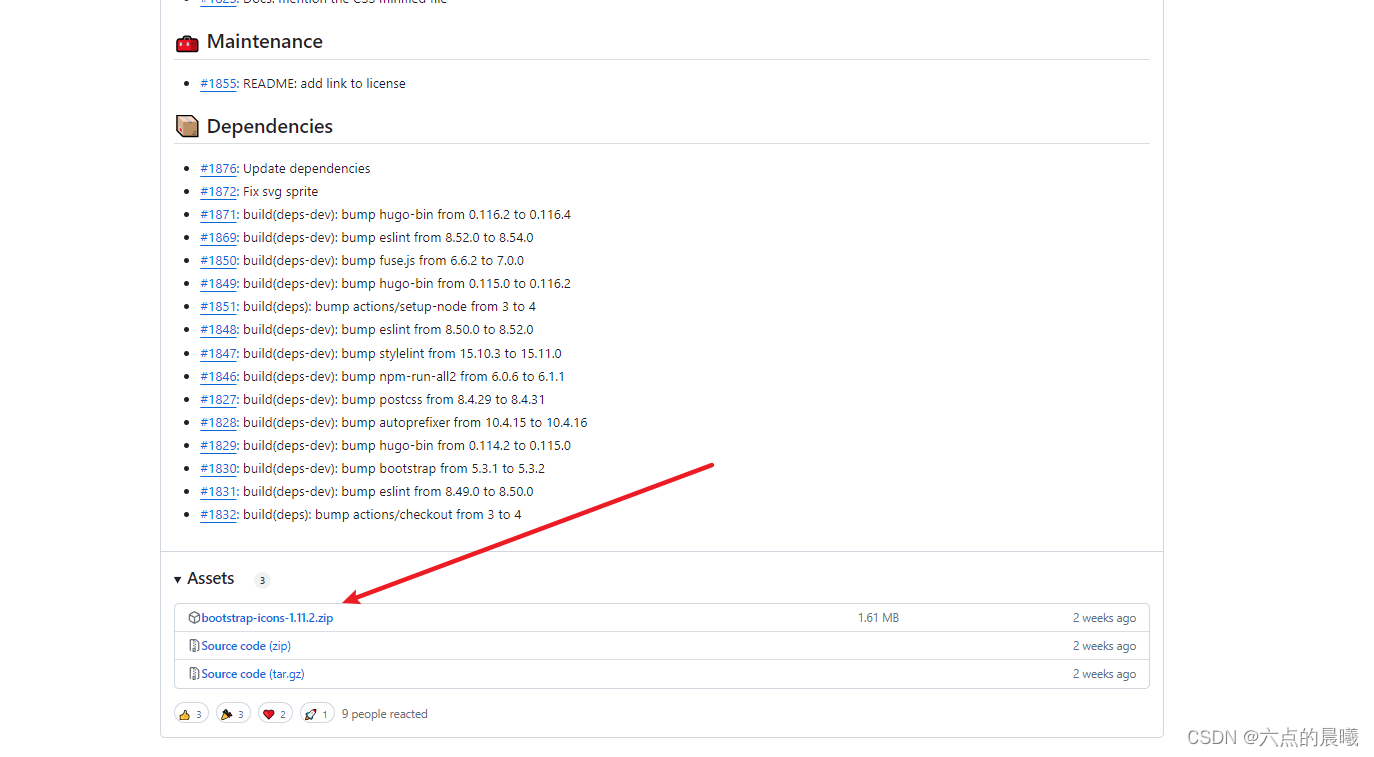Click text 'Fix svg sprite'
1374x757 pixels.
281,192
